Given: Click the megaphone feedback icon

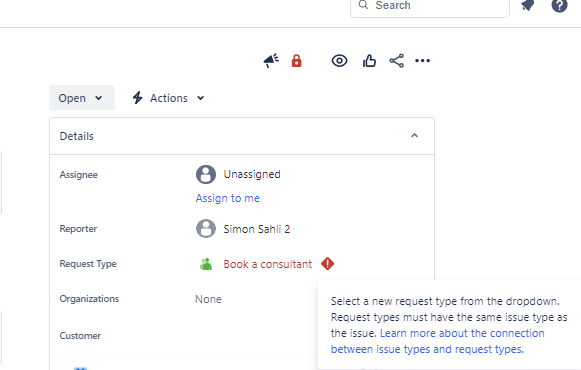Looking at the screenshot, I should pos(271,61).
